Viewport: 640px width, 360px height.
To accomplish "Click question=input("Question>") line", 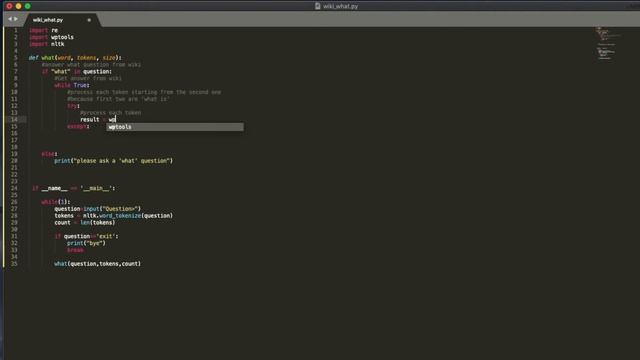I will click(98, 209).
